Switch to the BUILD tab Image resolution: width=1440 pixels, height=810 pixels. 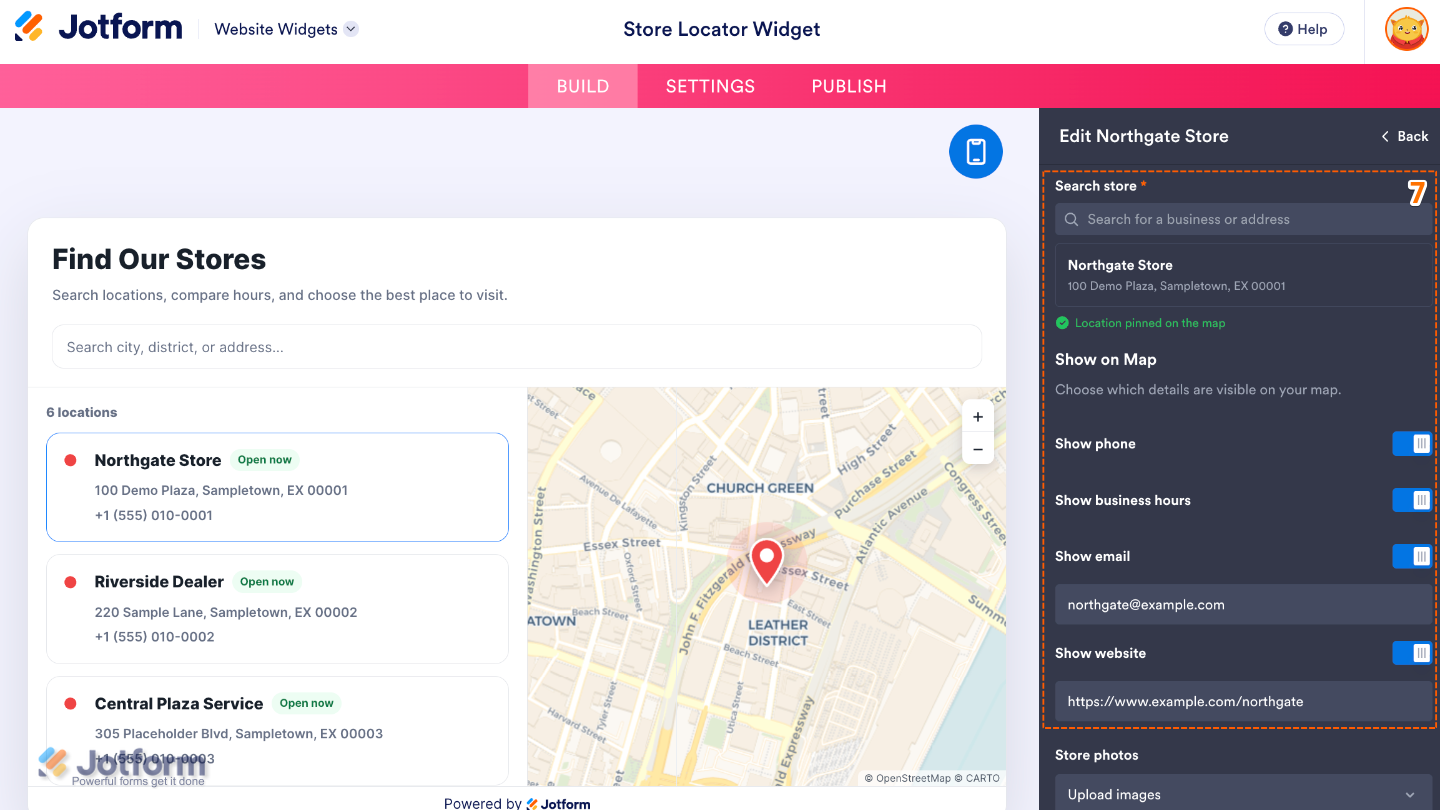[583, 86]
